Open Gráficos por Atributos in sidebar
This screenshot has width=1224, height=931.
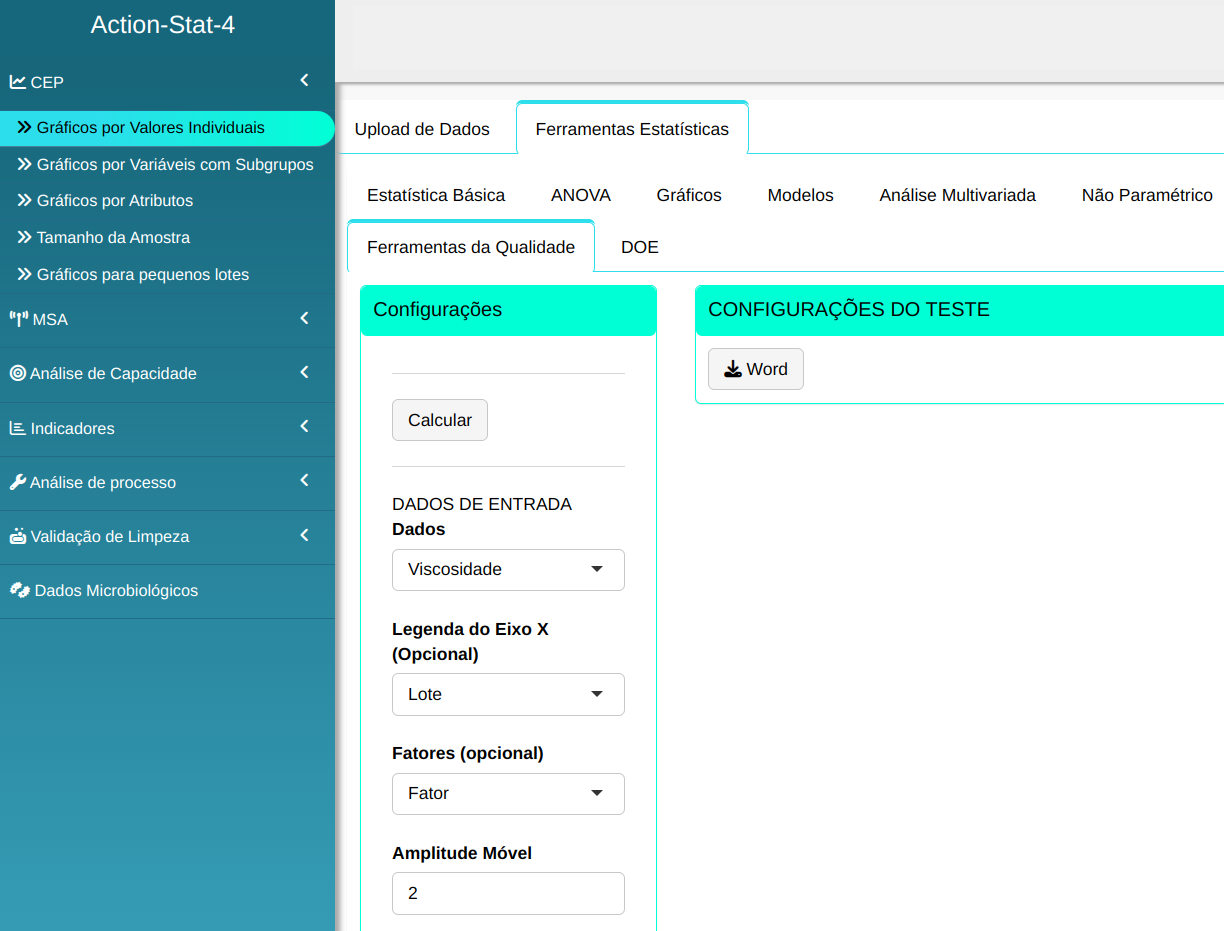(114, 201)
